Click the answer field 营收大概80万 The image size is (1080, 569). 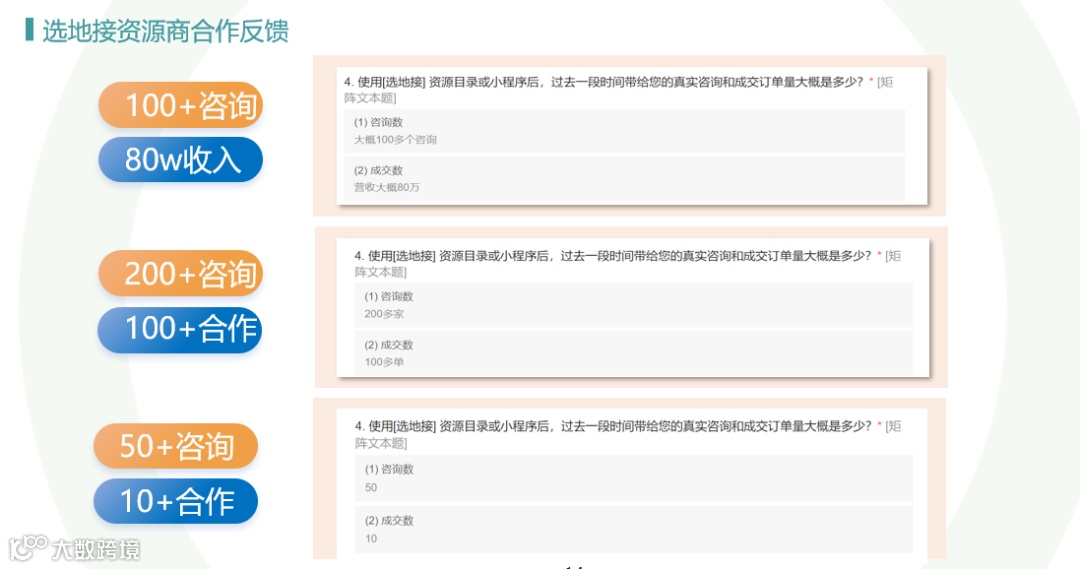pos(386,187)
